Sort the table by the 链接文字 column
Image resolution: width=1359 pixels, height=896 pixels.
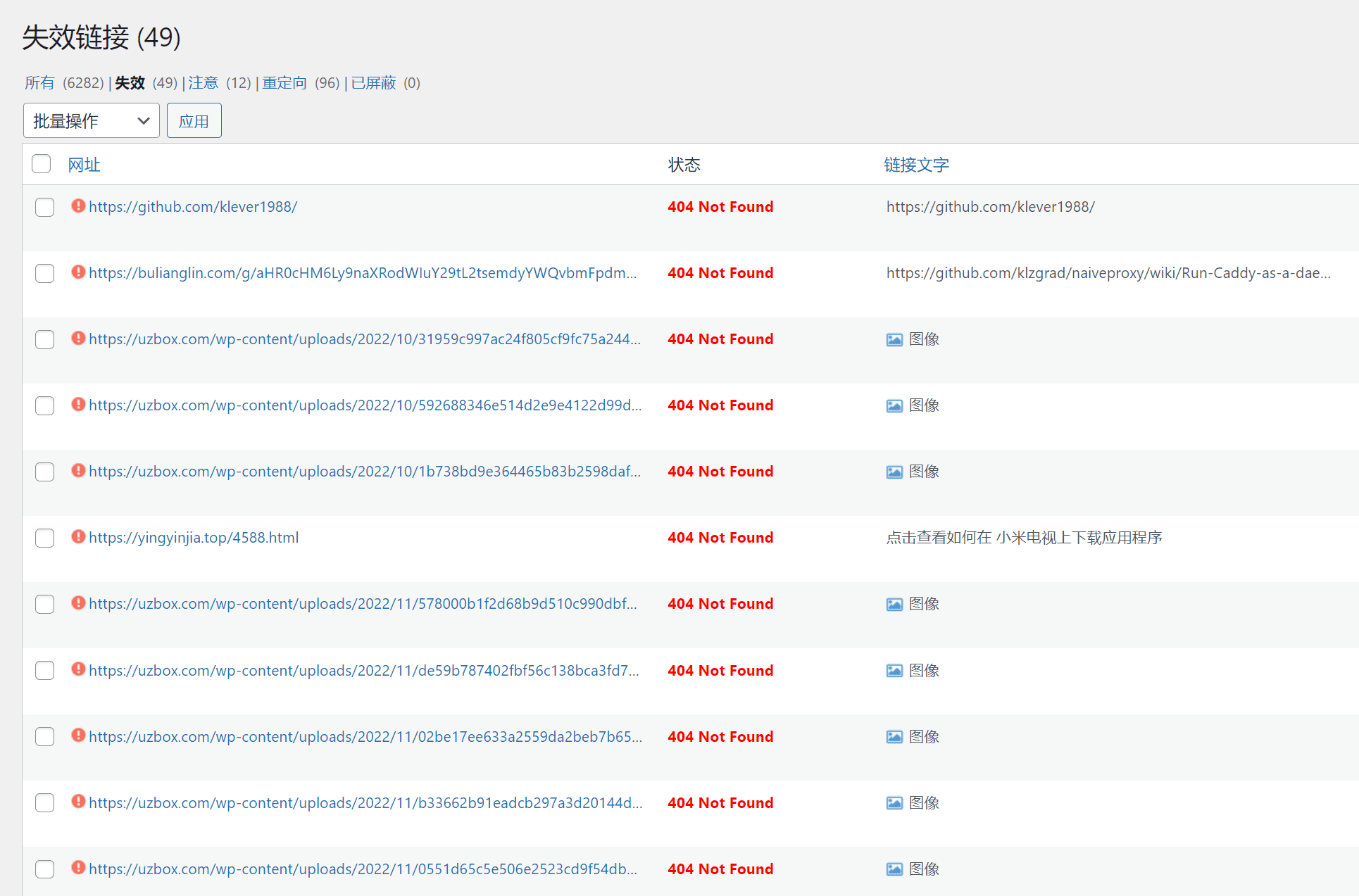pos(917,164)
